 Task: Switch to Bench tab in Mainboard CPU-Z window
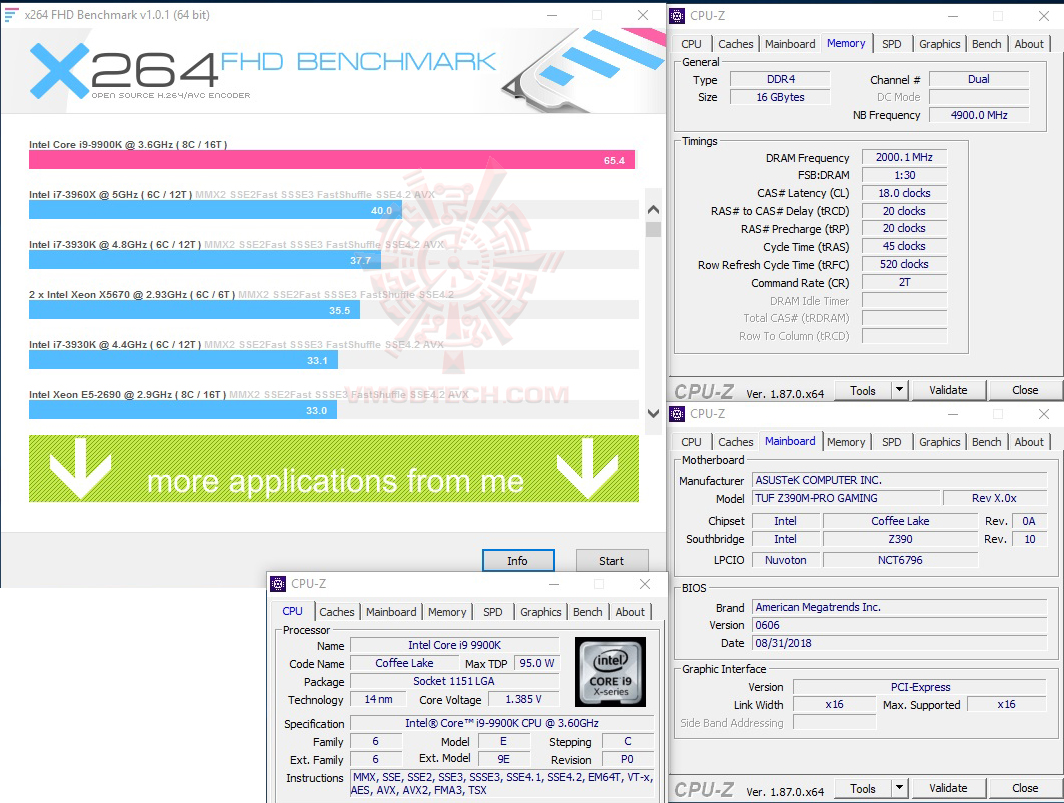coord(987,442)
